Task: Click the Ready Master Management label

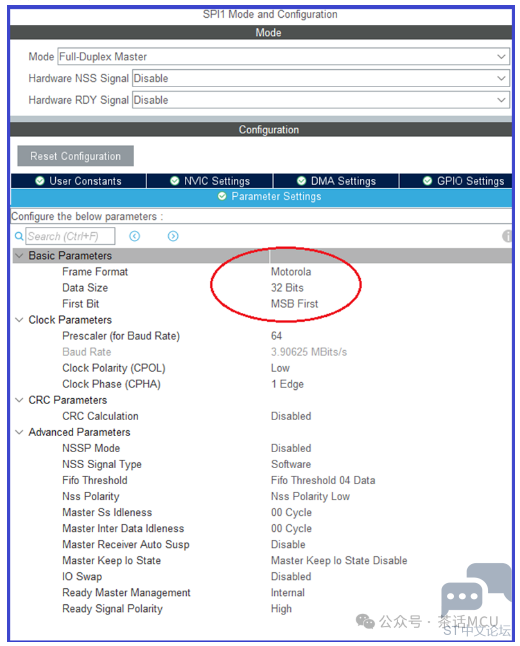Action: [126, 593]
